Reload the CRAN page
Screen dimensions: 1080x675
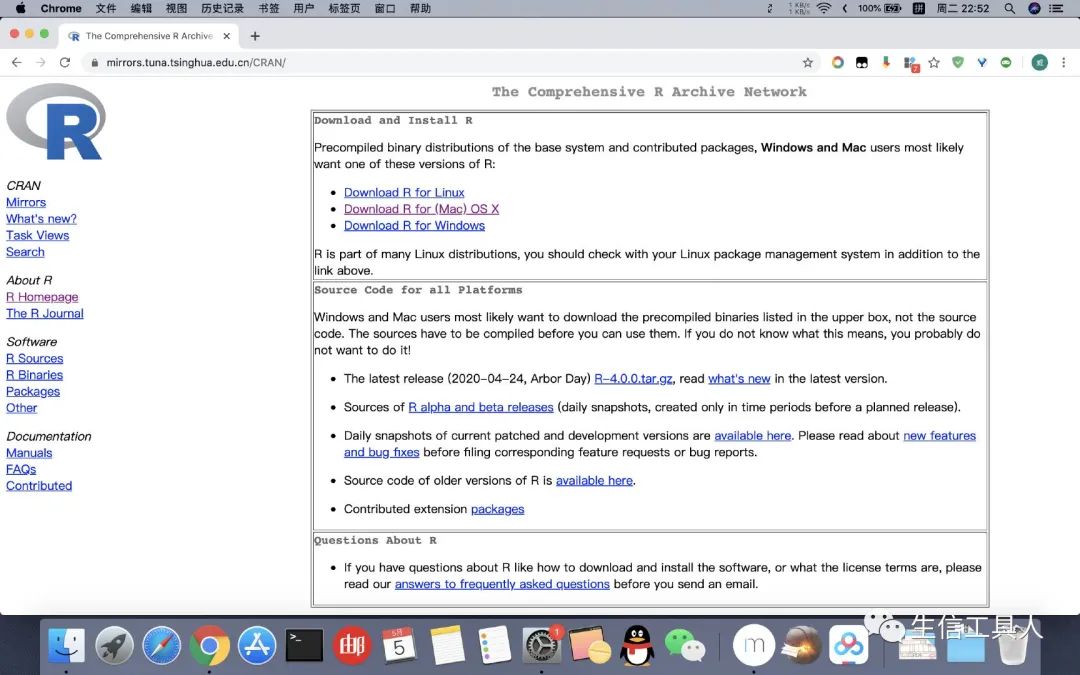(65, 63)
